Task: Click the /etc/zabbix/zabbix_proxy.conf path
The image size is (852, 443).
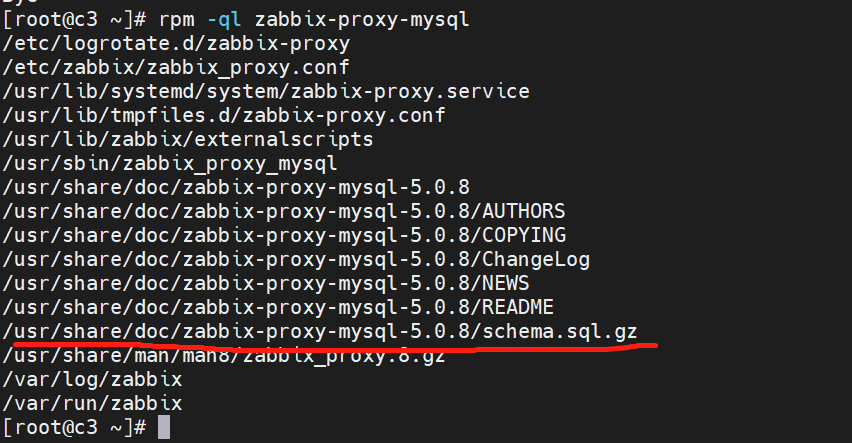Action: tap(176, 67)
